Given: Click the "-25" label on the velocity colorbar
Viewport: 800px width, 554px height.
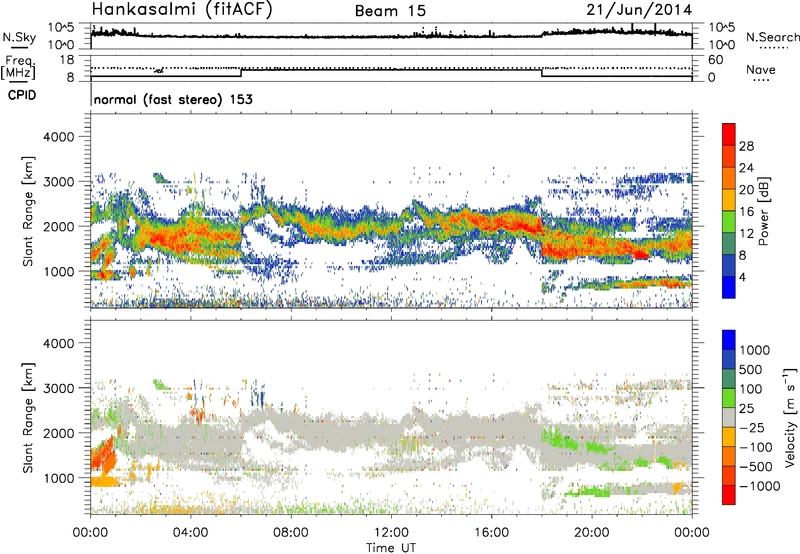Looking at the screenshot, I should (752, 428).
